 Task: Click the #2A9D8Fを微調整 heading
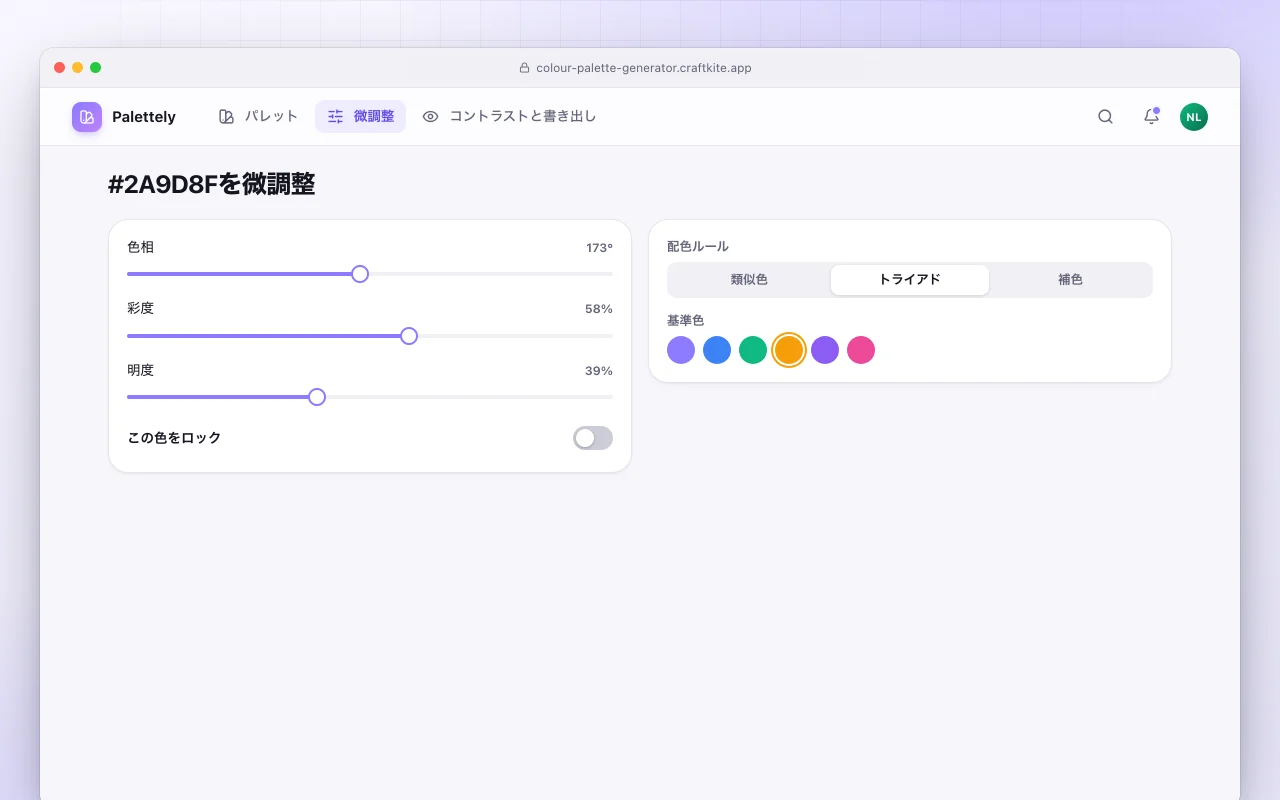[x=212, y=184]
